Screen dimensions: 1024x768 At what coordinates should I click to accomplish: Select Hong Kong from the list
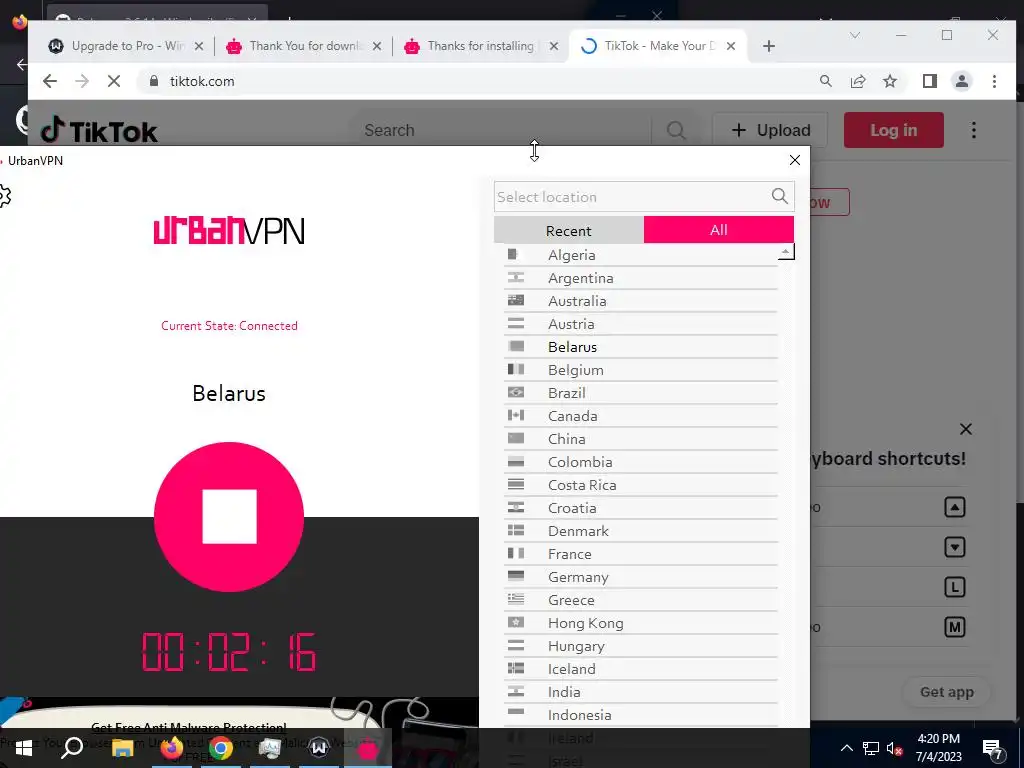click(641, 623)
